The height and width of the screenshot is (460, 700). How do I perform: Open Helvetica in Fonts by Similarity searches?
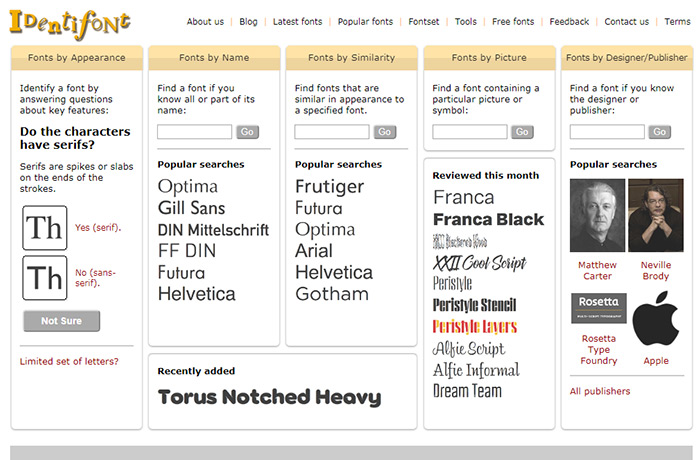coord(334,272)
